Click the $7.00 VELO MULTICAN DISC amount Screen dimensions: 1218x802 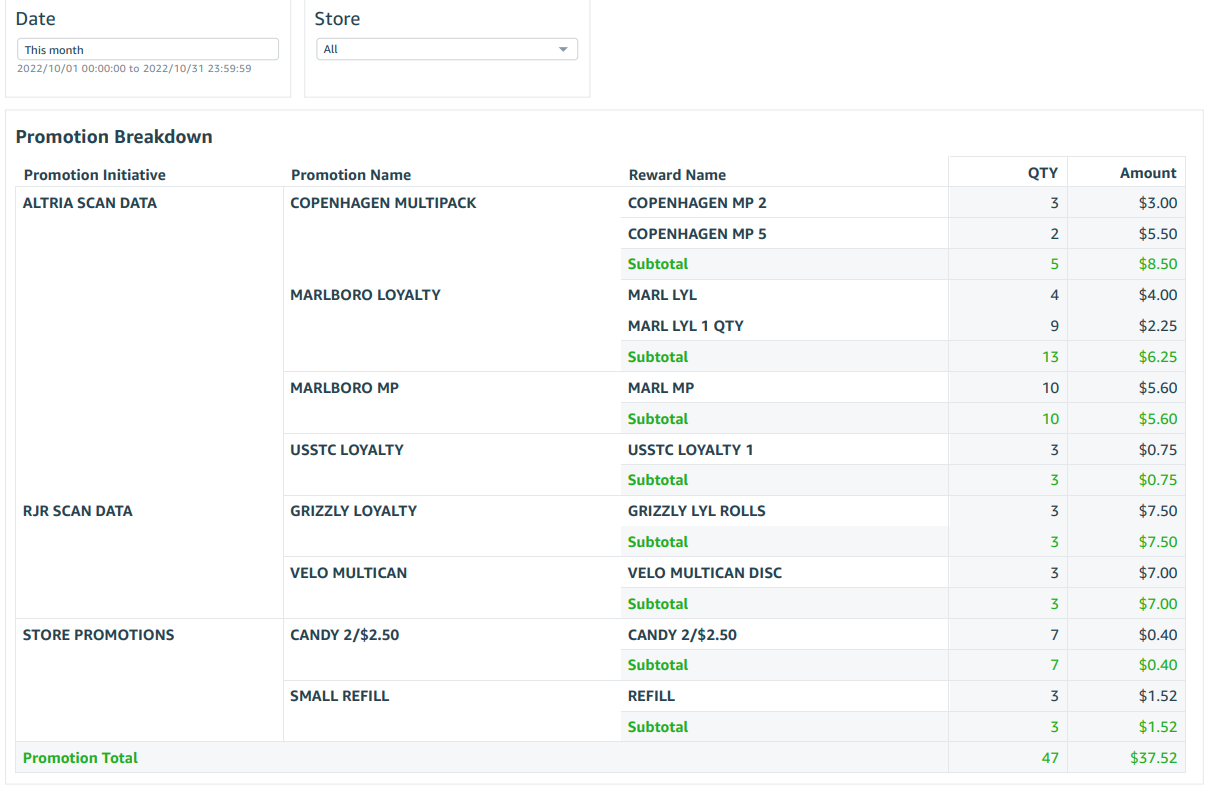(1158, 573)
